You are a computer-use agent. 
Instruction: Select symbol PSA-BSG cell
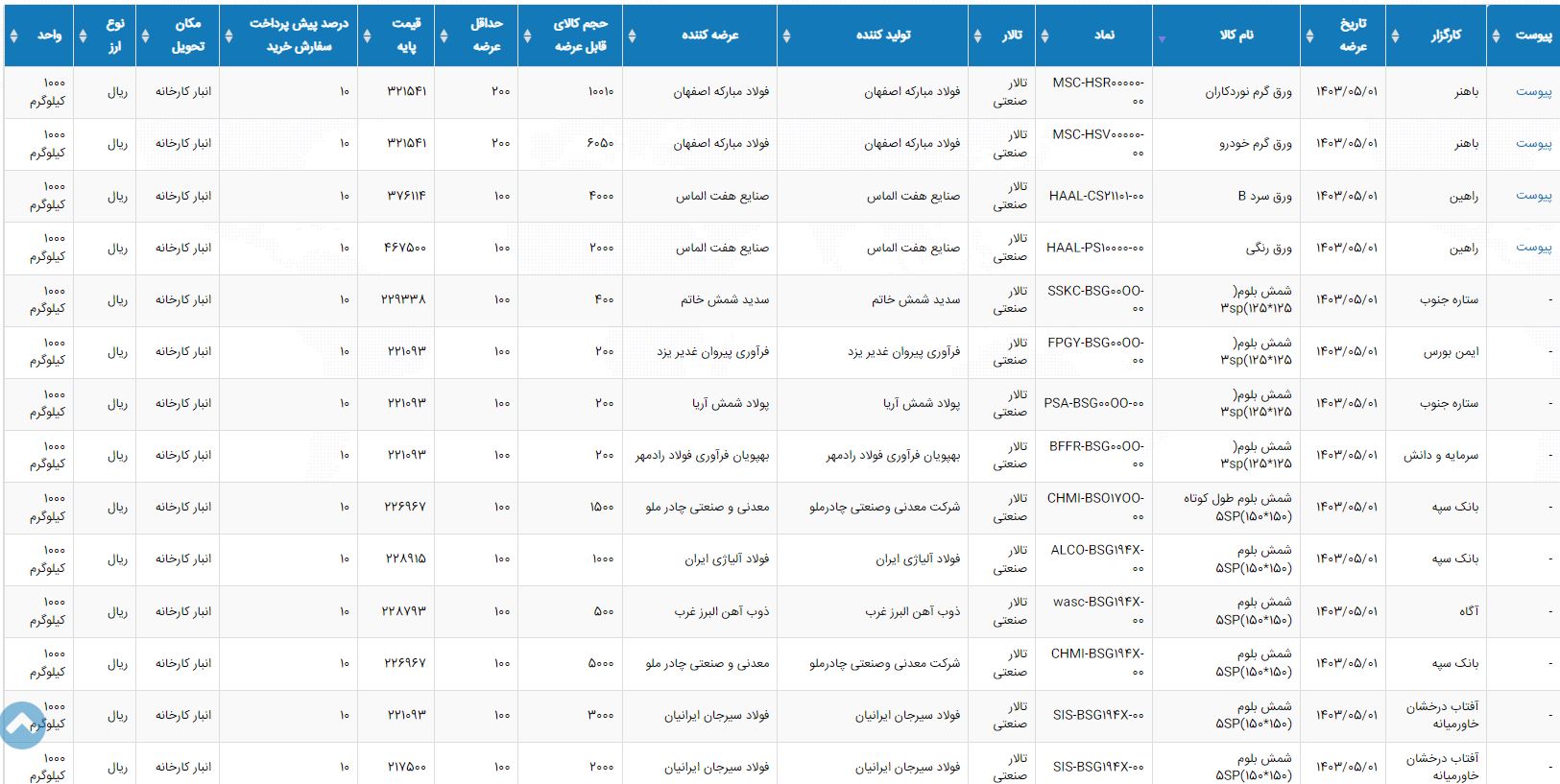1094,403
